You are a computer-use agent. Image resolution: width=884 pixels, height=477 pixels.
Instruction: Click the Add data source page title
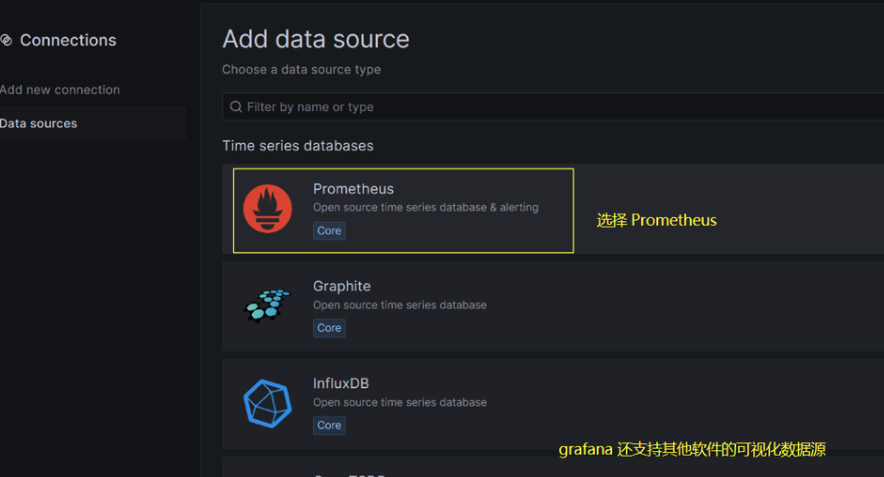(x=315, y=39)
